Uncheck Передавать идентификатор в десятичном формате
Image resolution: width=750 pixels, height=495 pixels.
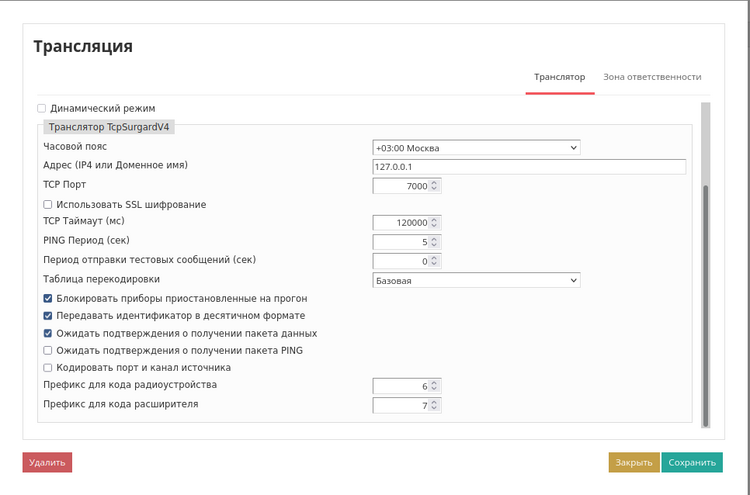(x=47, y=316)
